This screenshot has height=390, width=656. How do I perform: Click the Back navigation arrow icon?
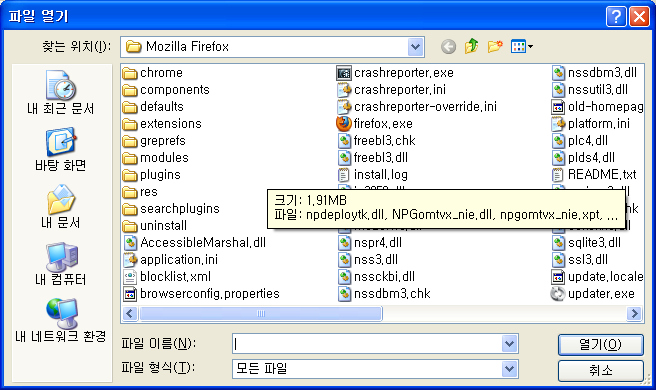(x=448, y=46)
